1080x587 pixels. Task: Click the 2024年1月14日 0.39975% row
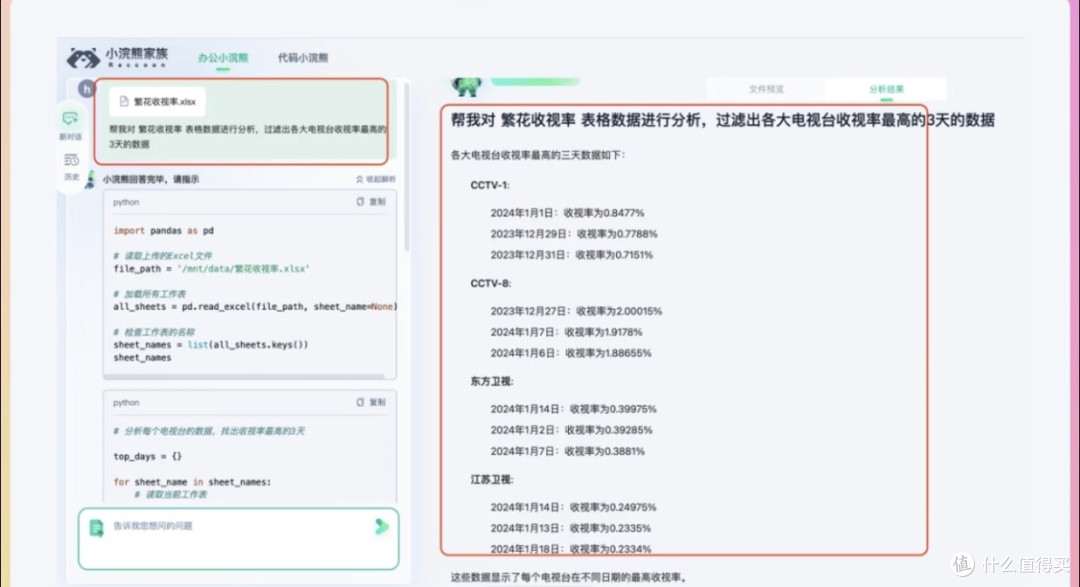pos(573,409)
